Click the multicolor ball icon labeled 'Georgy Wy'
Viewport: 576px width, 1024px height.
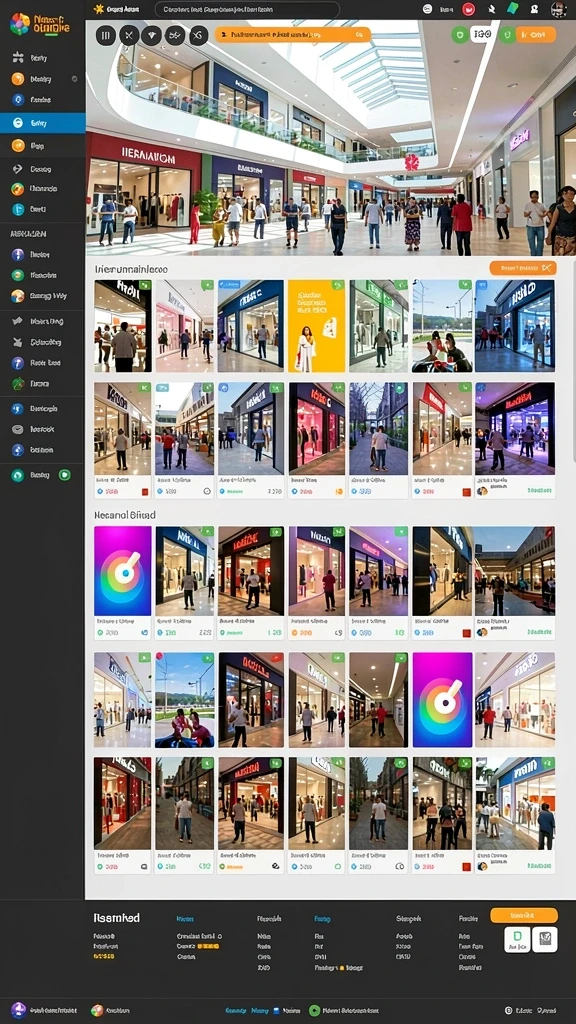[18, 296]
